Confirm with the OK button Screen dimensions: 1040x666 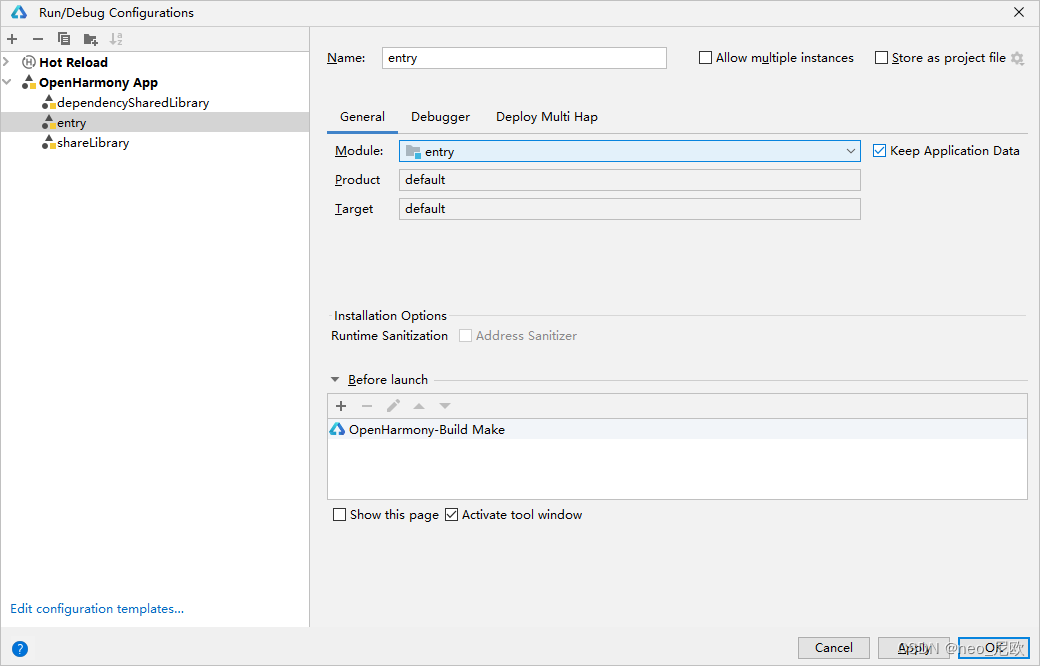(x=994, y=647)
